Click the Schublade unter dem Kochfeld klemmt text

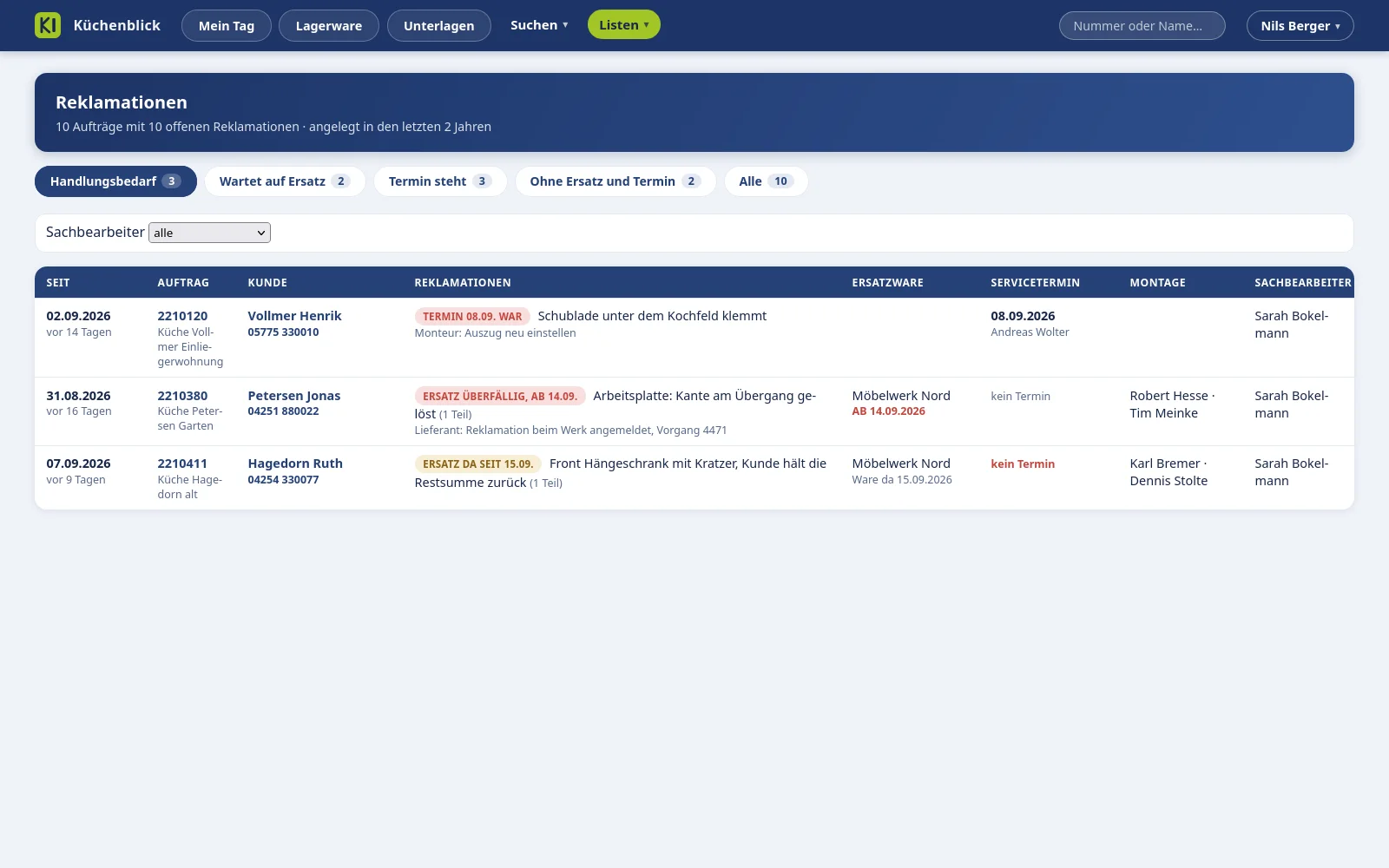click(x=652, y=316)
